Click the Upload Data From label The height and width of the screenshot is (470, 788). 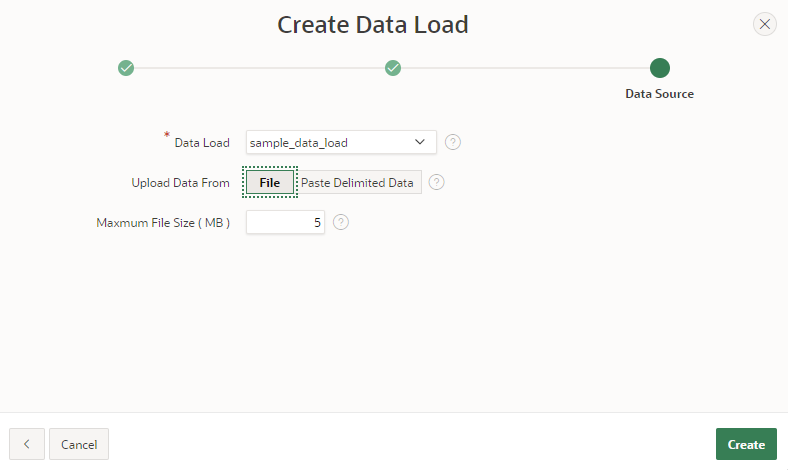pyautogui.click(x=180, y=183)
